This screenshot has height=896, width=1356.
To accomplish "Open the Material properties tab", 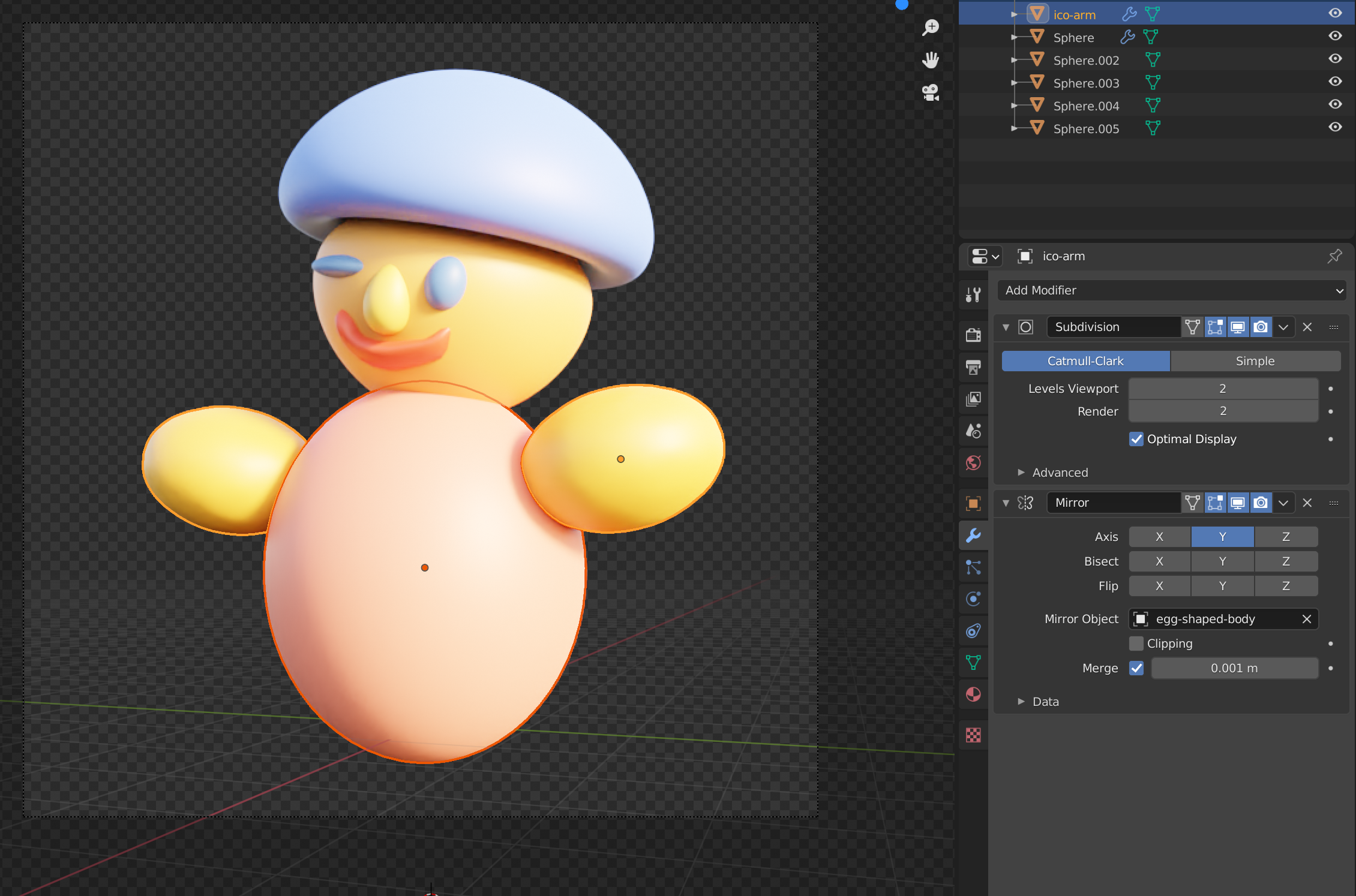I will tap(973, 694).
